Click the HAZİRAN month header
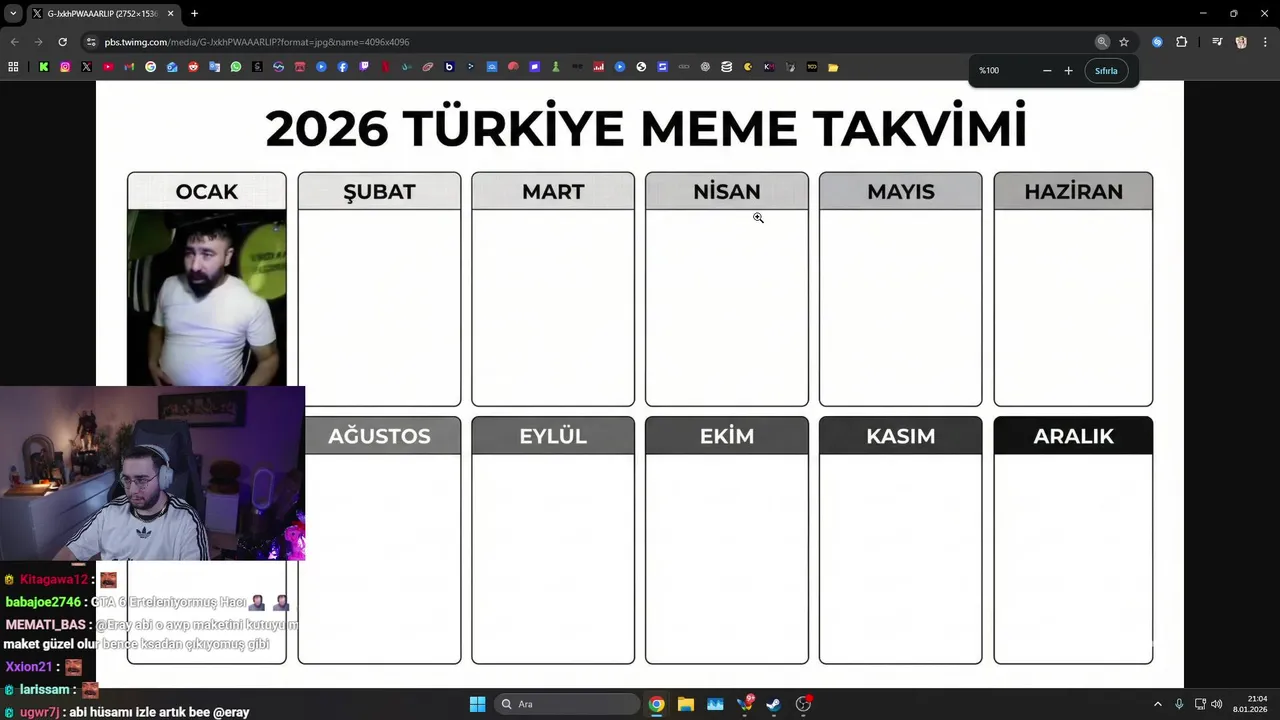Viewport: 1280px width, 720px height. (1073, 191)
